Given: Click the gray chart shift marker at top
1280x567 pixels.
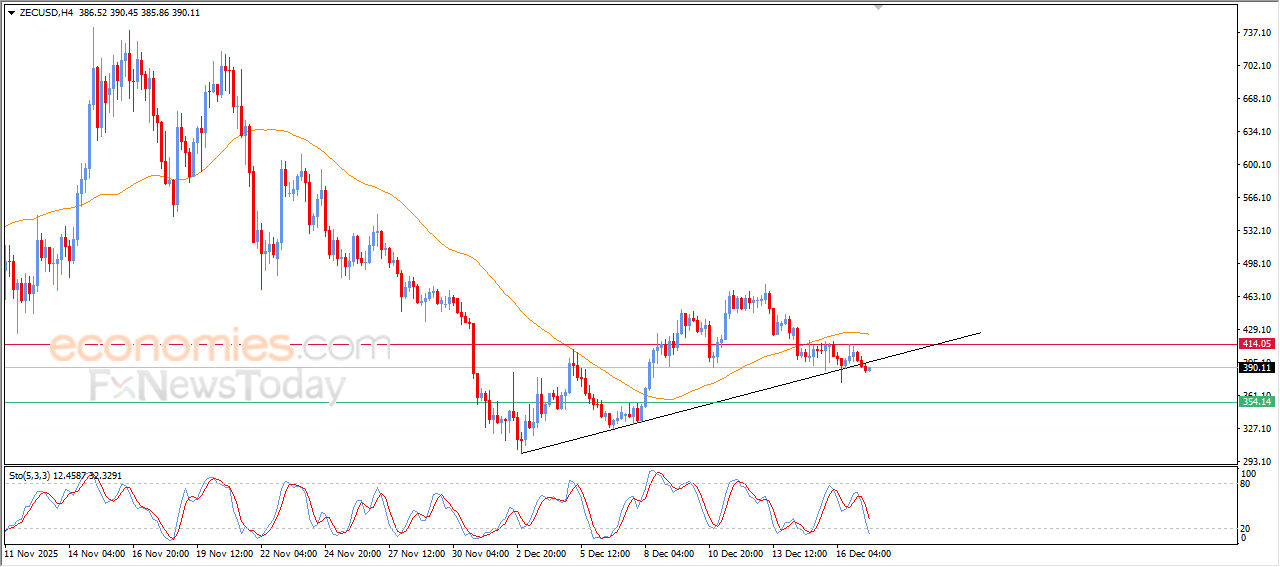Looking at the screenshot, I should [x=879, y=7].
